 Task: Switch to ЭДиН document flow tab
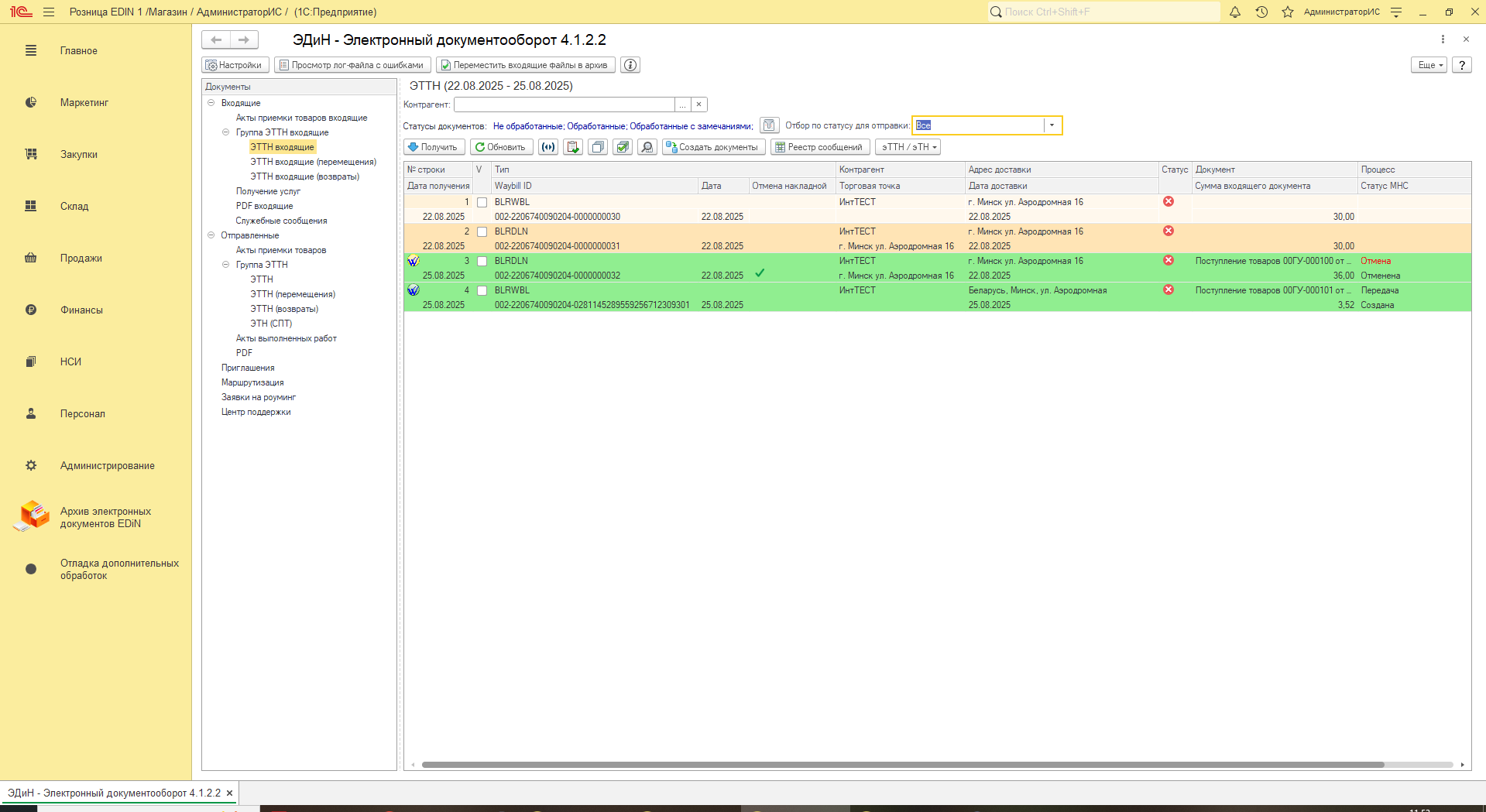[x=114, y=793]
